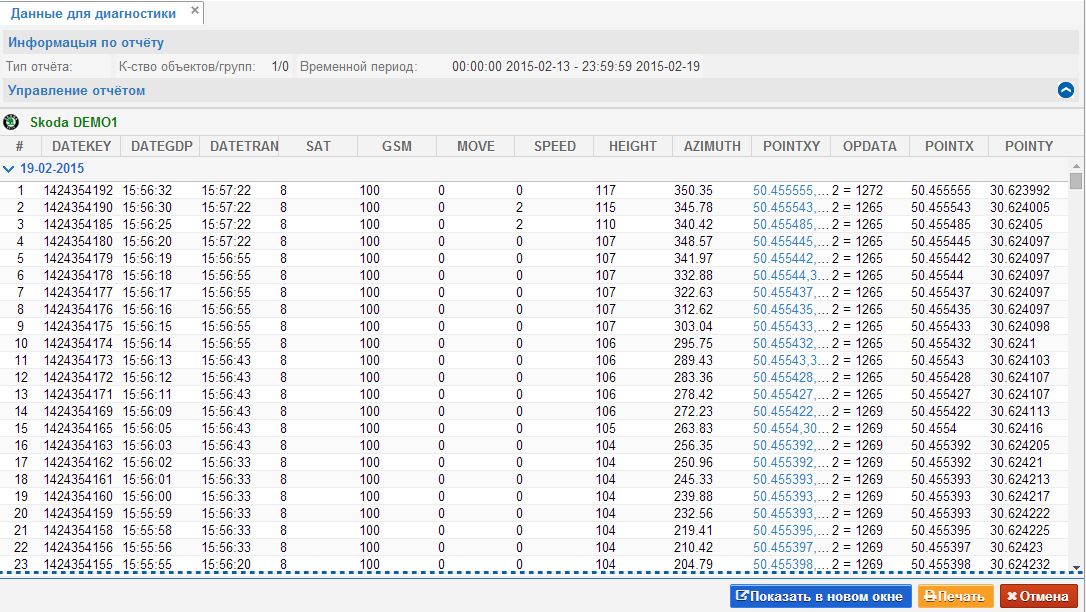
Task: Collapse the 19-02-2015 date group
Action: [10, 169]
